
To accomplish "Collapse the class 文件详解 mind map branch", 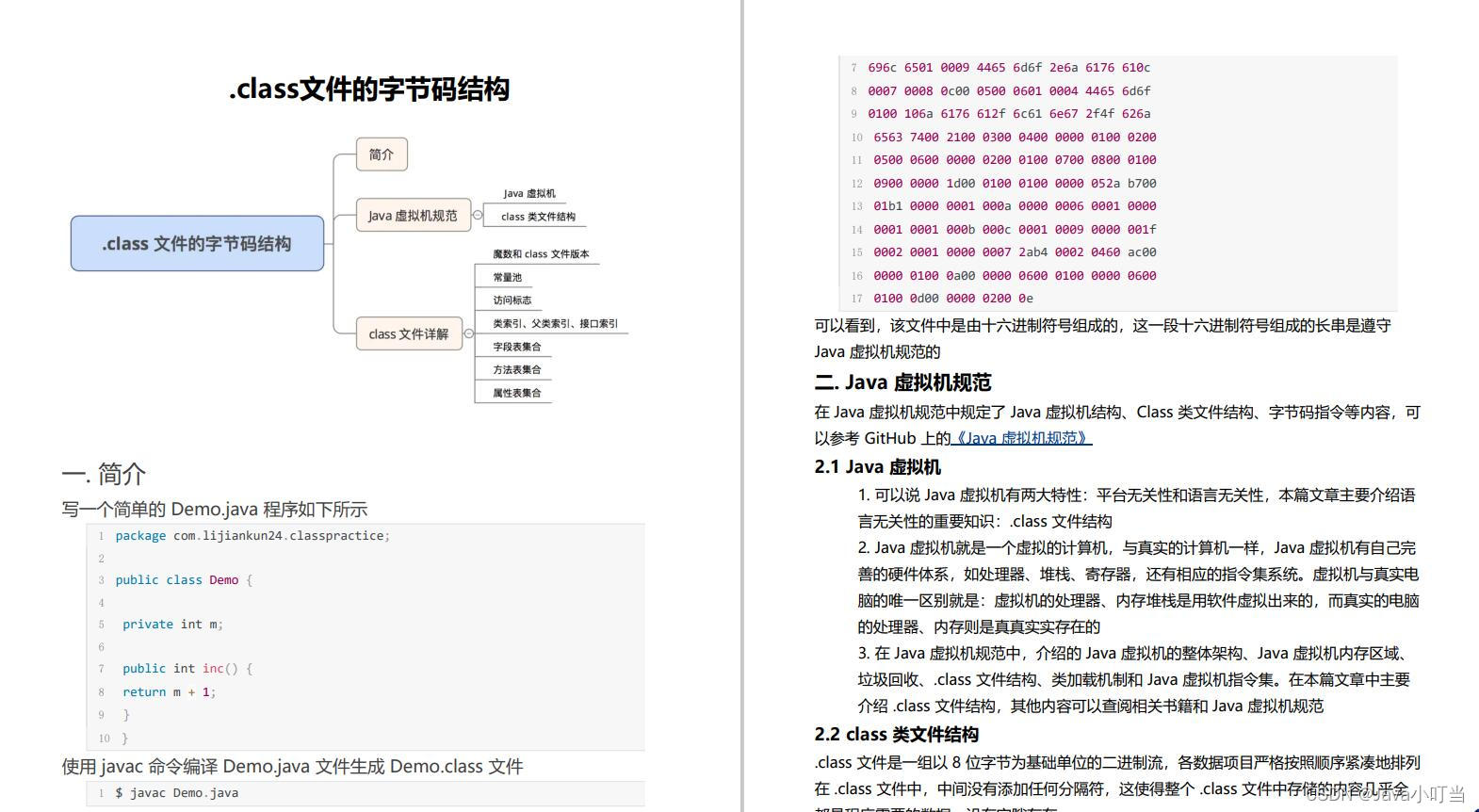I will pyautogui.click(x=469, y=333).
